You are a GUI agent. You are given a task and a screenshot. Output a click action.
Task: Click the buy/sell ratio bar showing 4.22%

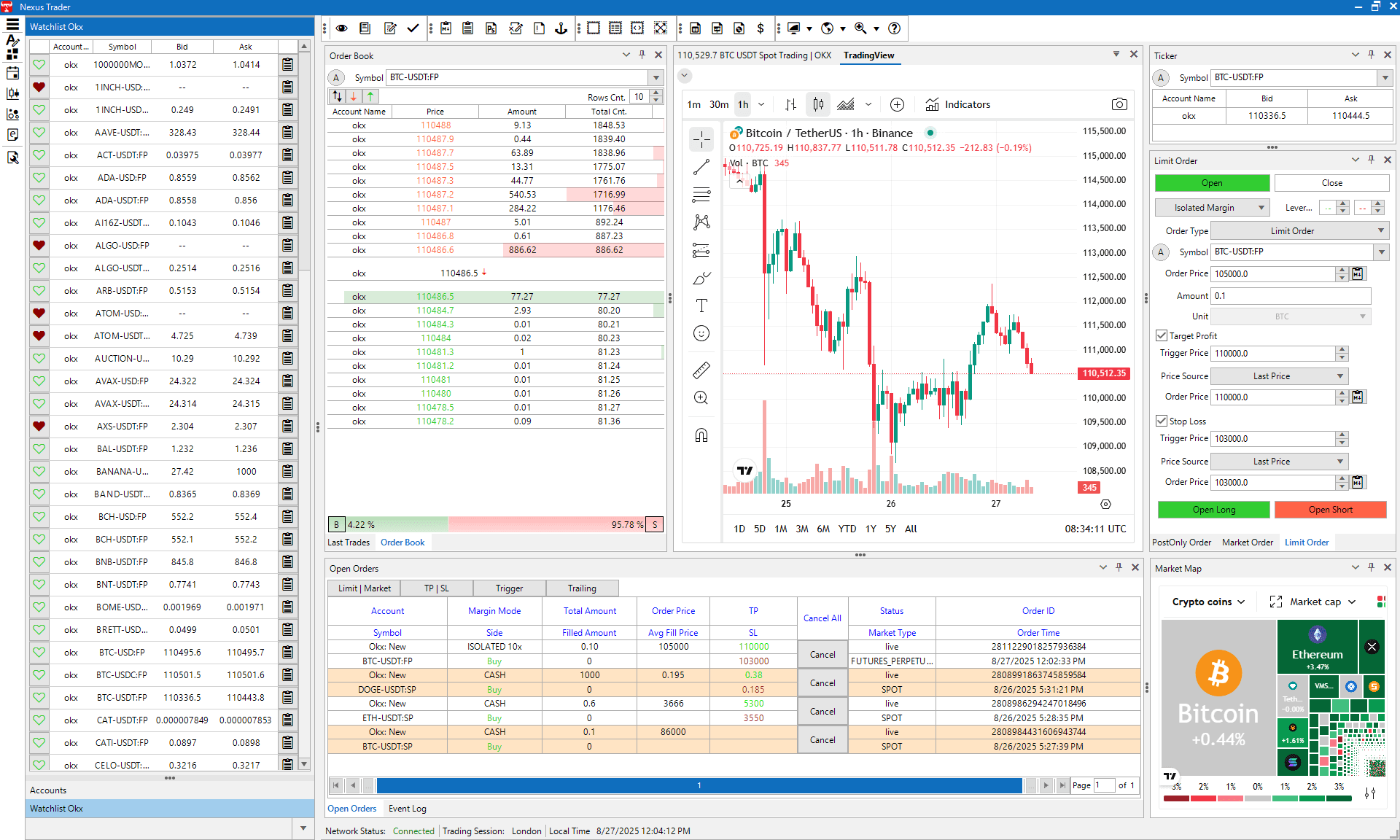pos(386,524)
